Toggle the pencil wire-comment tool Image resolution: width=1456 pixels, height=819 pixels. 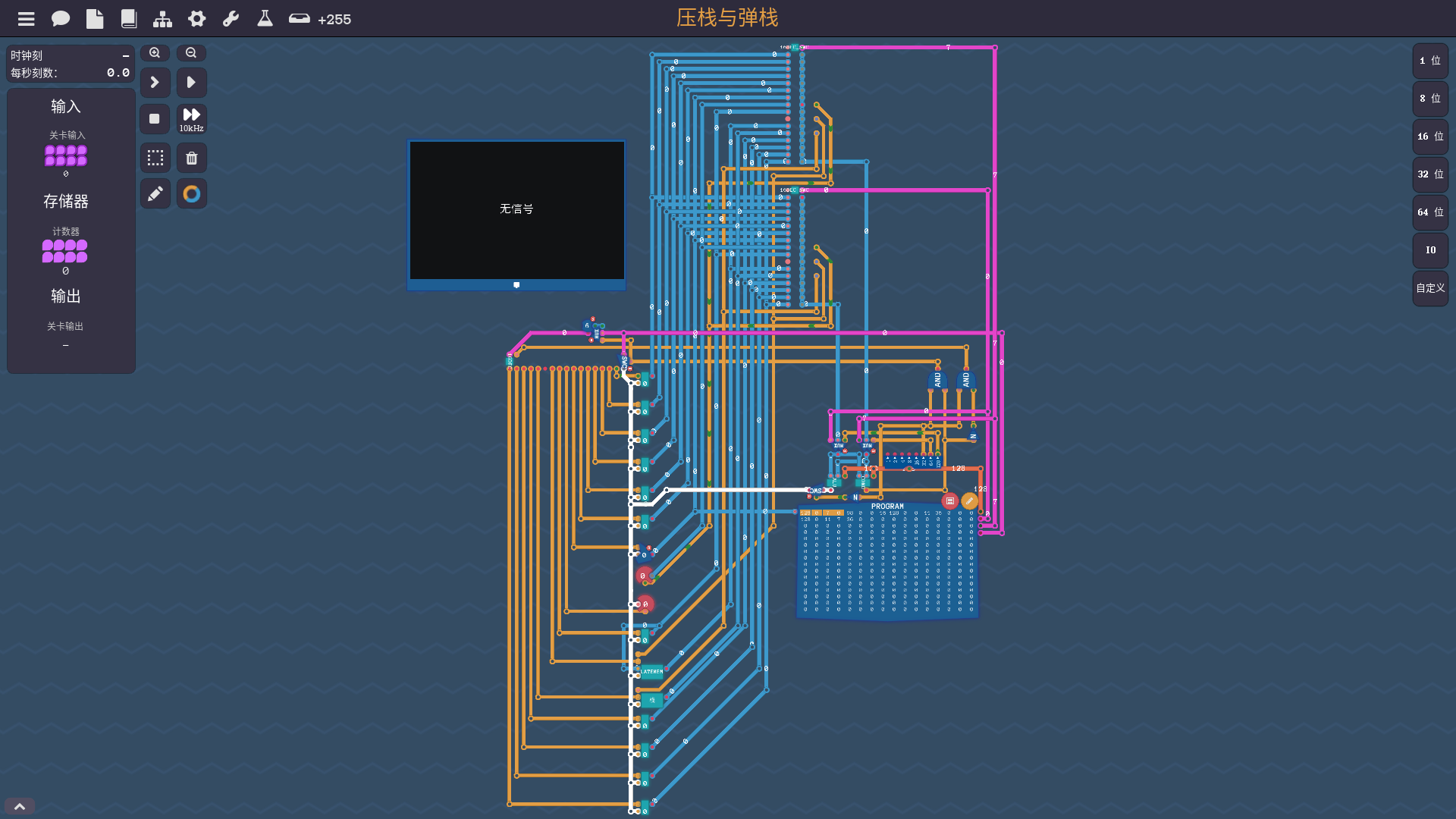[x=155, y=194]
